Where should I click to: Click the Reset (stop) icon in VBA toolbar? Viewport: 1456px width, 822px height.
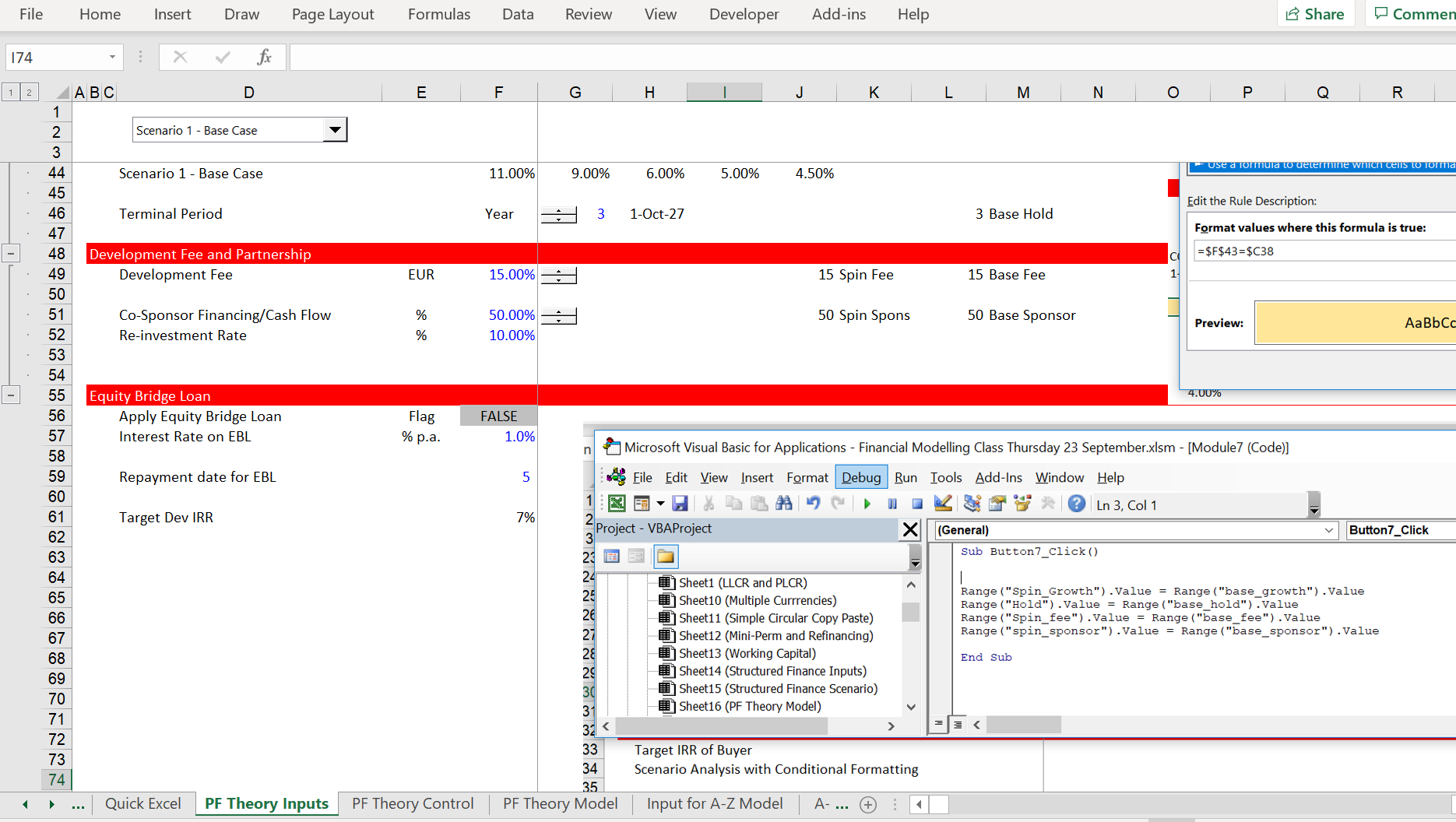pyautogui.click(x=917, y=504)
